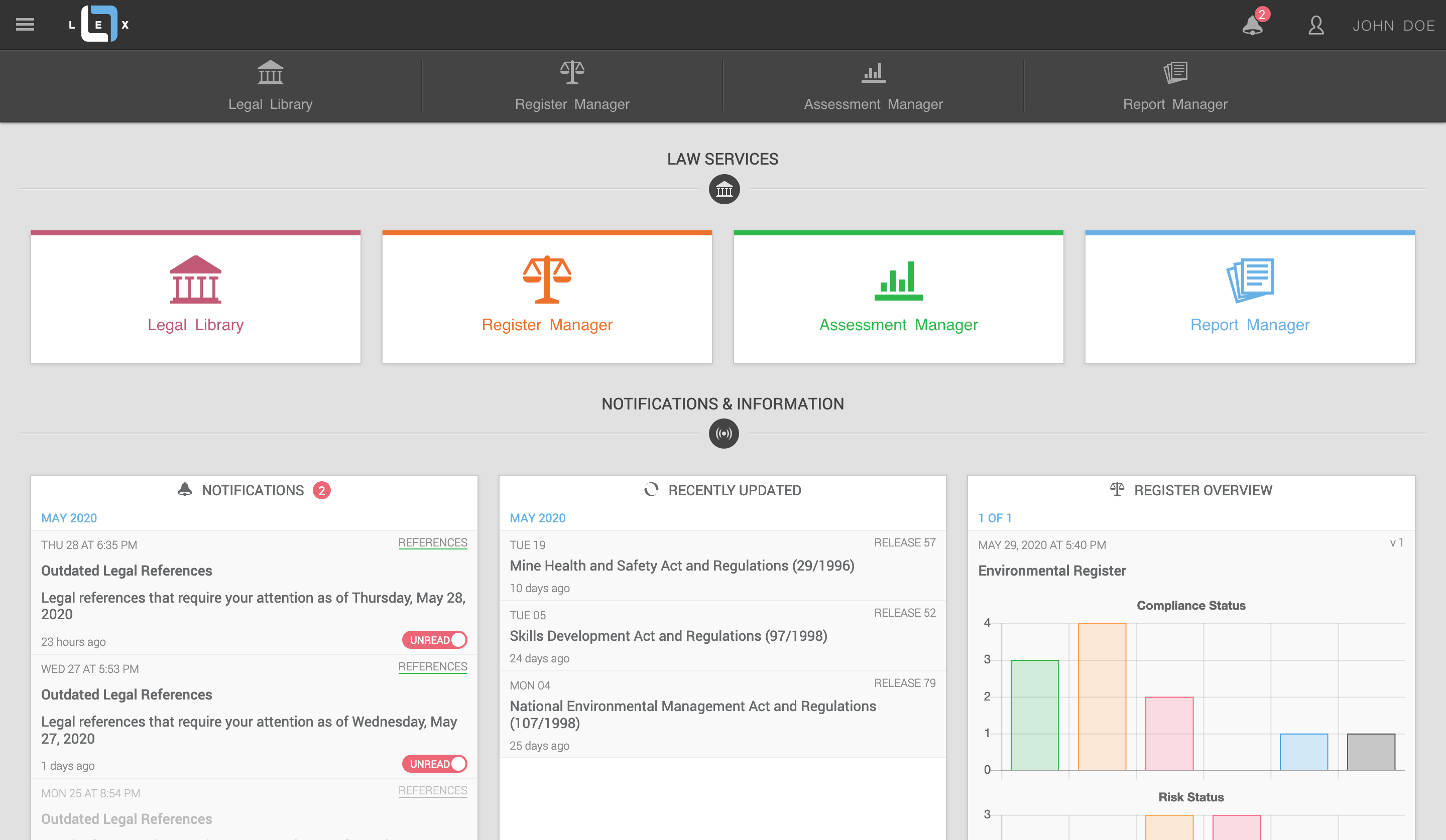Screen dimensions: 1446x840
Task: Click the green Assessment Manager chart icon
Action: [898, 281]
